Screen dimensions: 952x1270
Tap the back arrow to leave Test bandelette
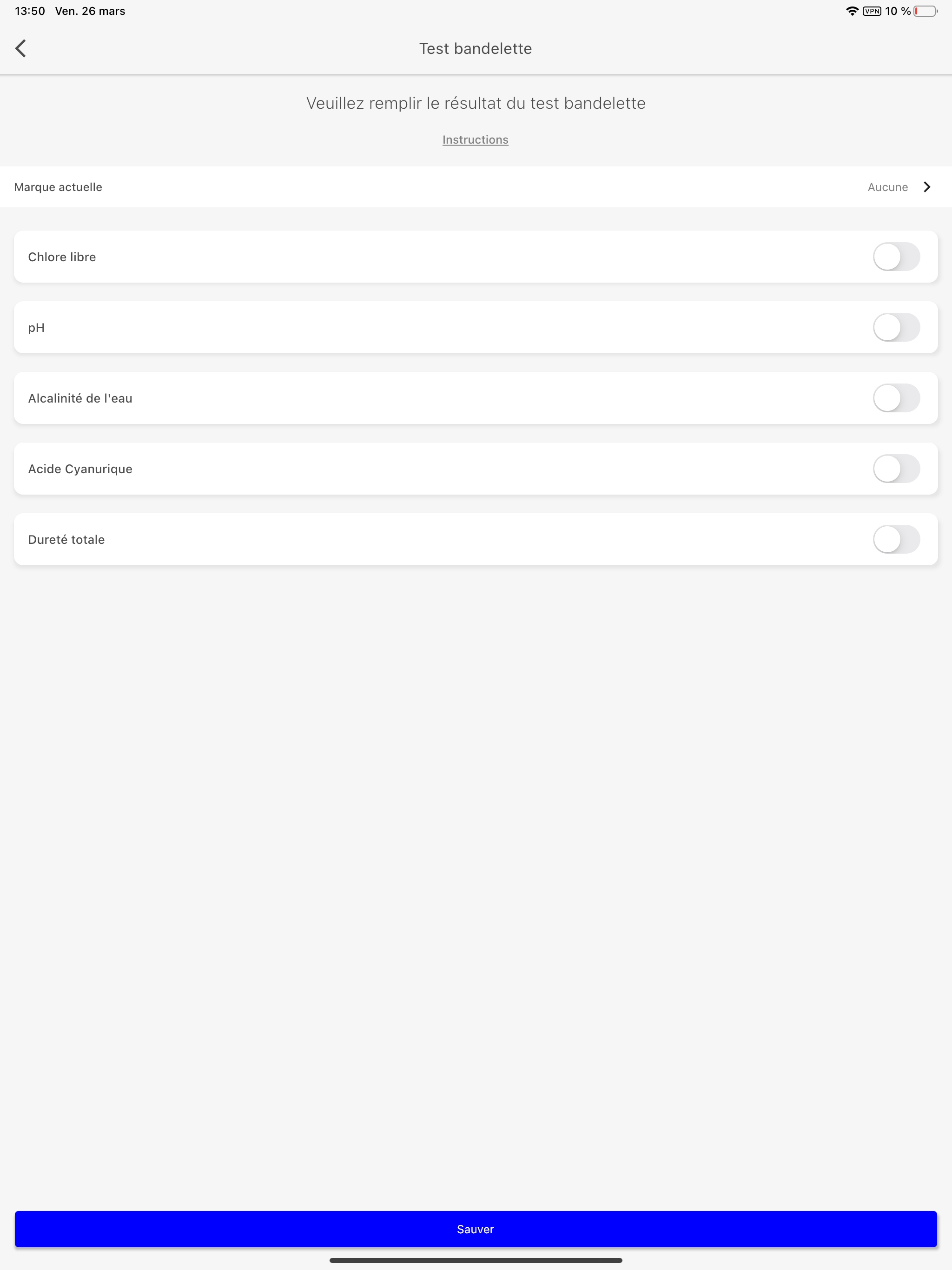click(21, 48)
